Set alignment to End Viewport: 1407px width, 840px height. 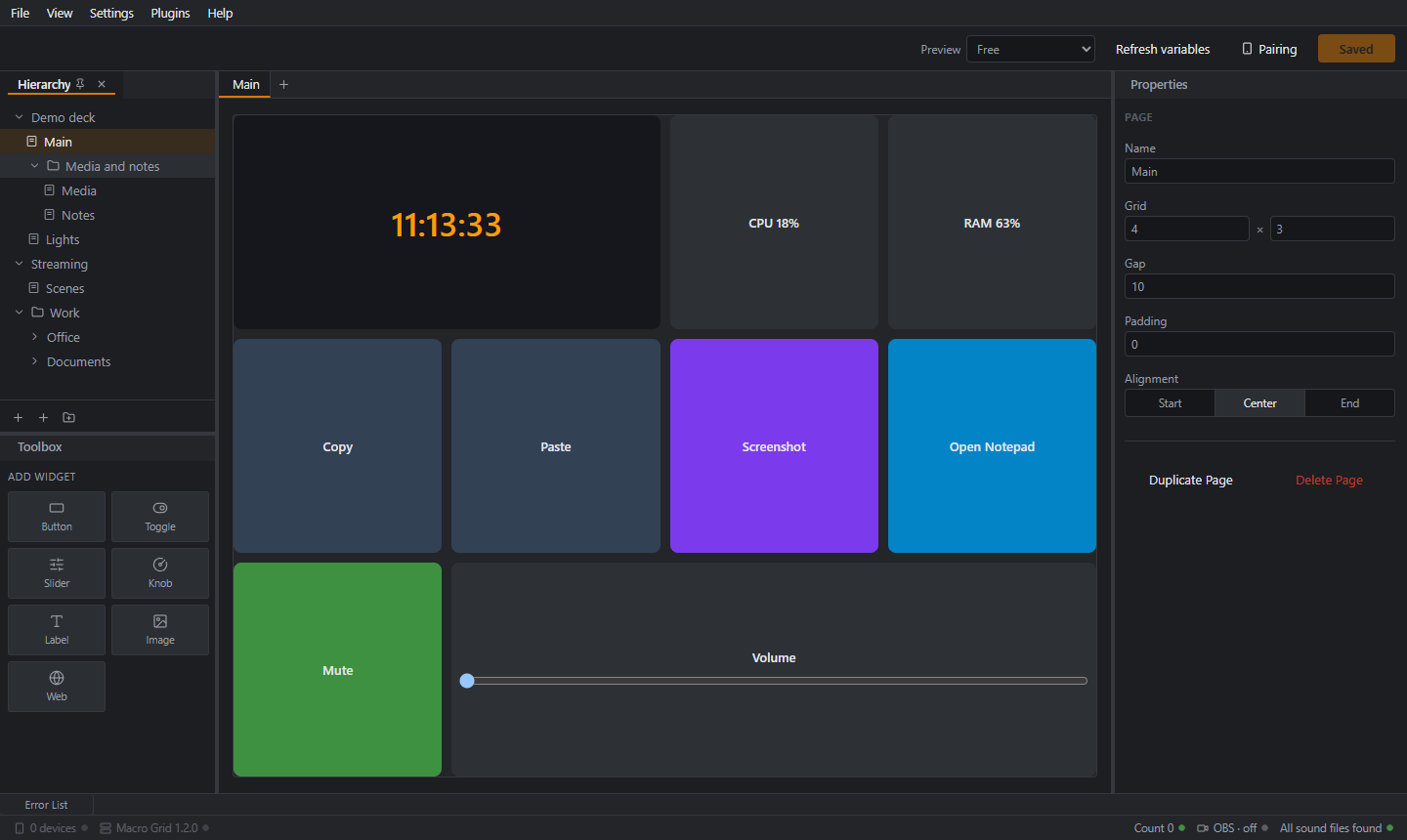click(x=1349, y=403)
